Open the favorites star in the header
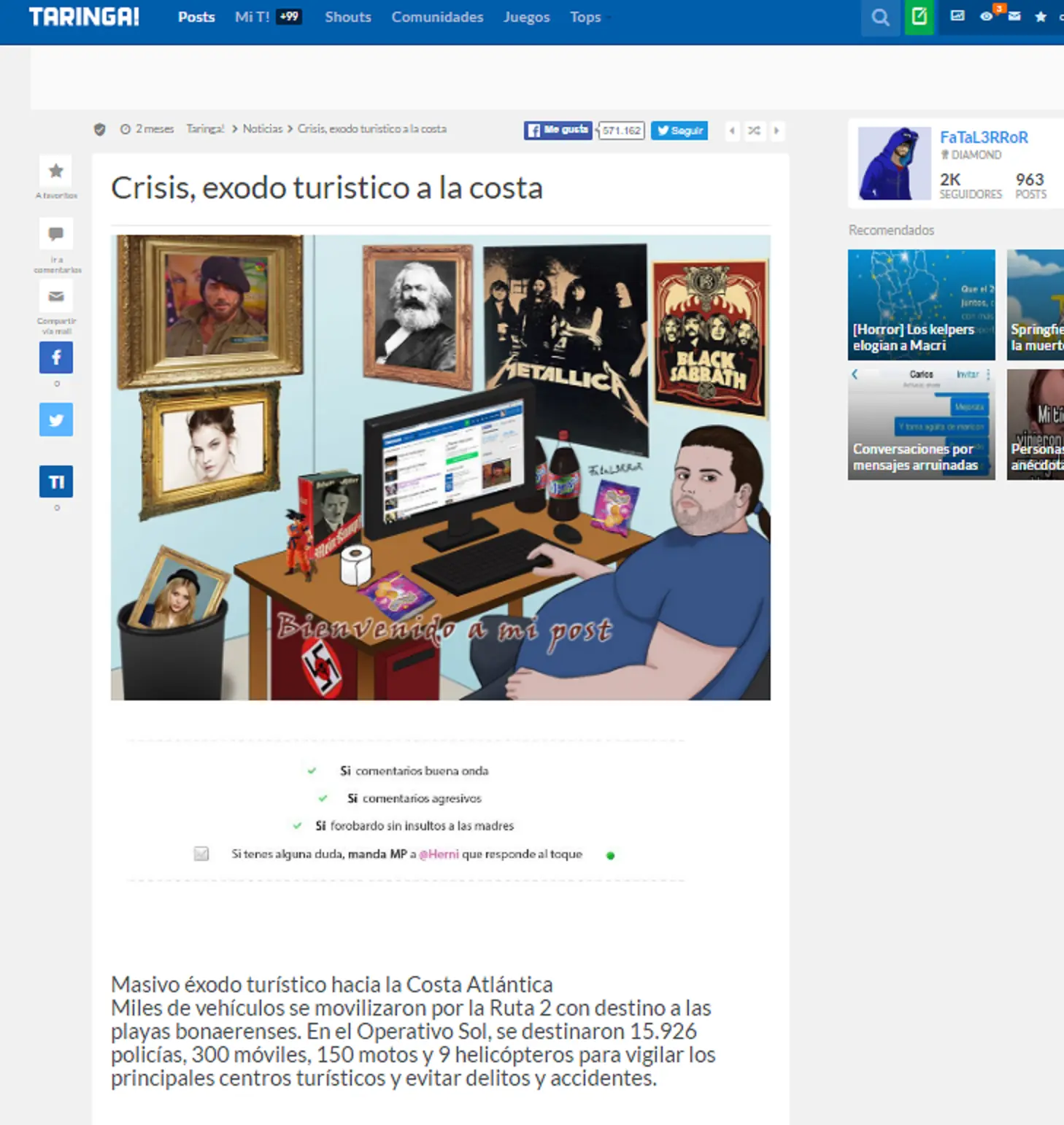This screenshot has width=1064, height=1125. tap(1041, 17)
